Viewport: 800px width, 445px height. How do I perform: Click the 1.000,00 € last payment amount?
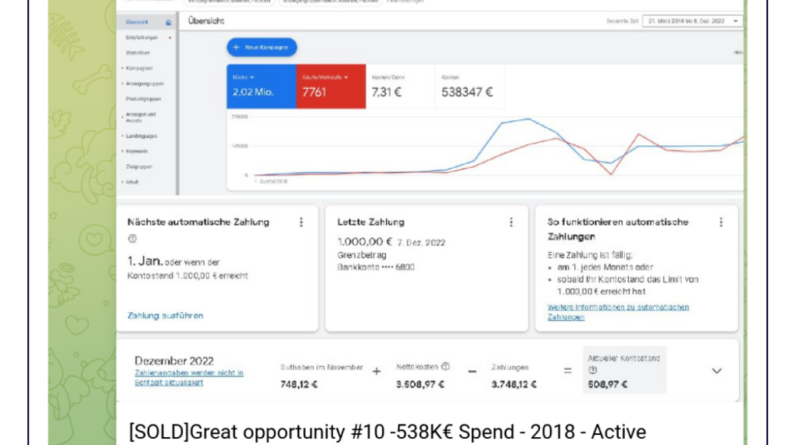(x=364, y=241)
